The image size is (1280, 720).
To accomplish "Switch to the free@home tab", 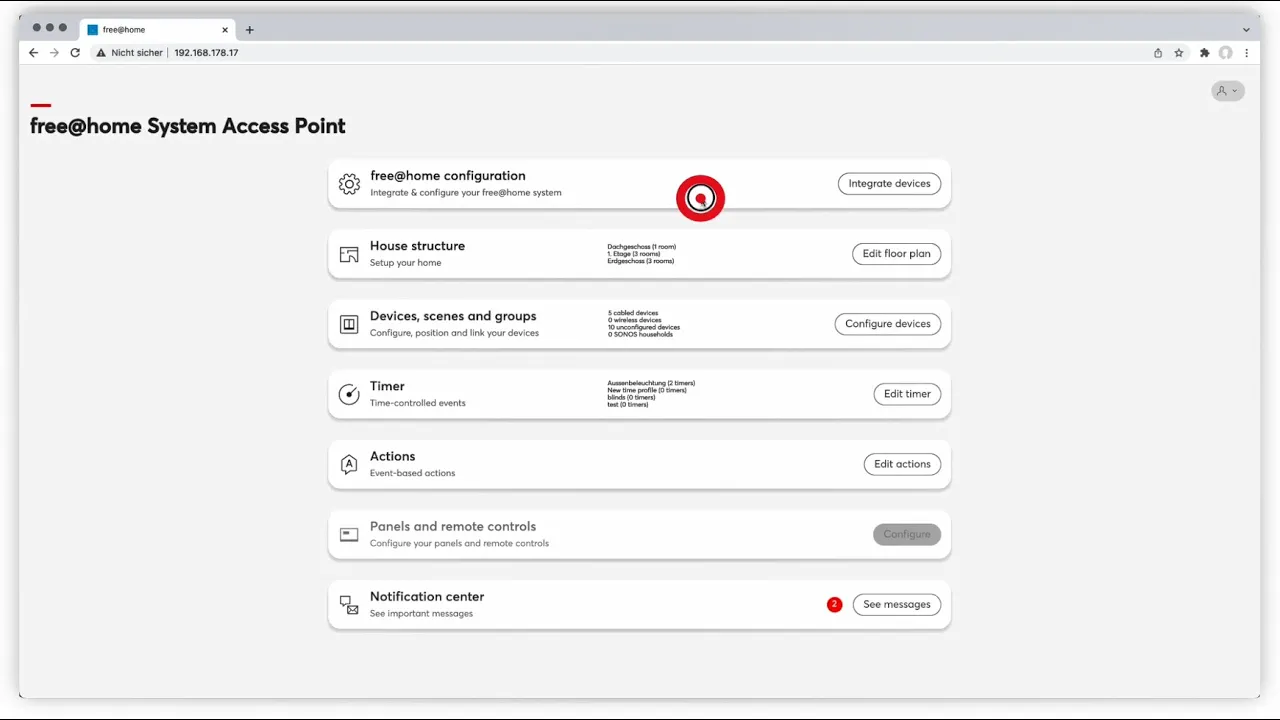I will pos(158,30).
